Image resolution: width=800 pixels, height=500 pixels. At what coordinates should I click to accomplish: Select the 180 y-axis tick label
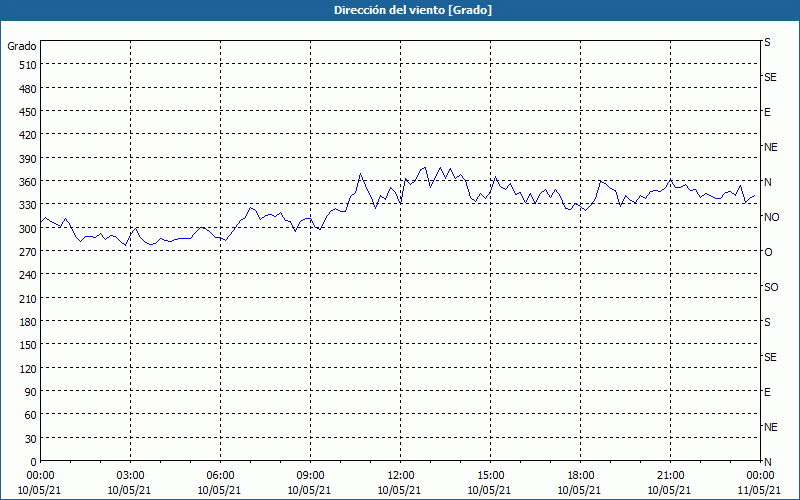pyautogui.click(x=29, y=322)
